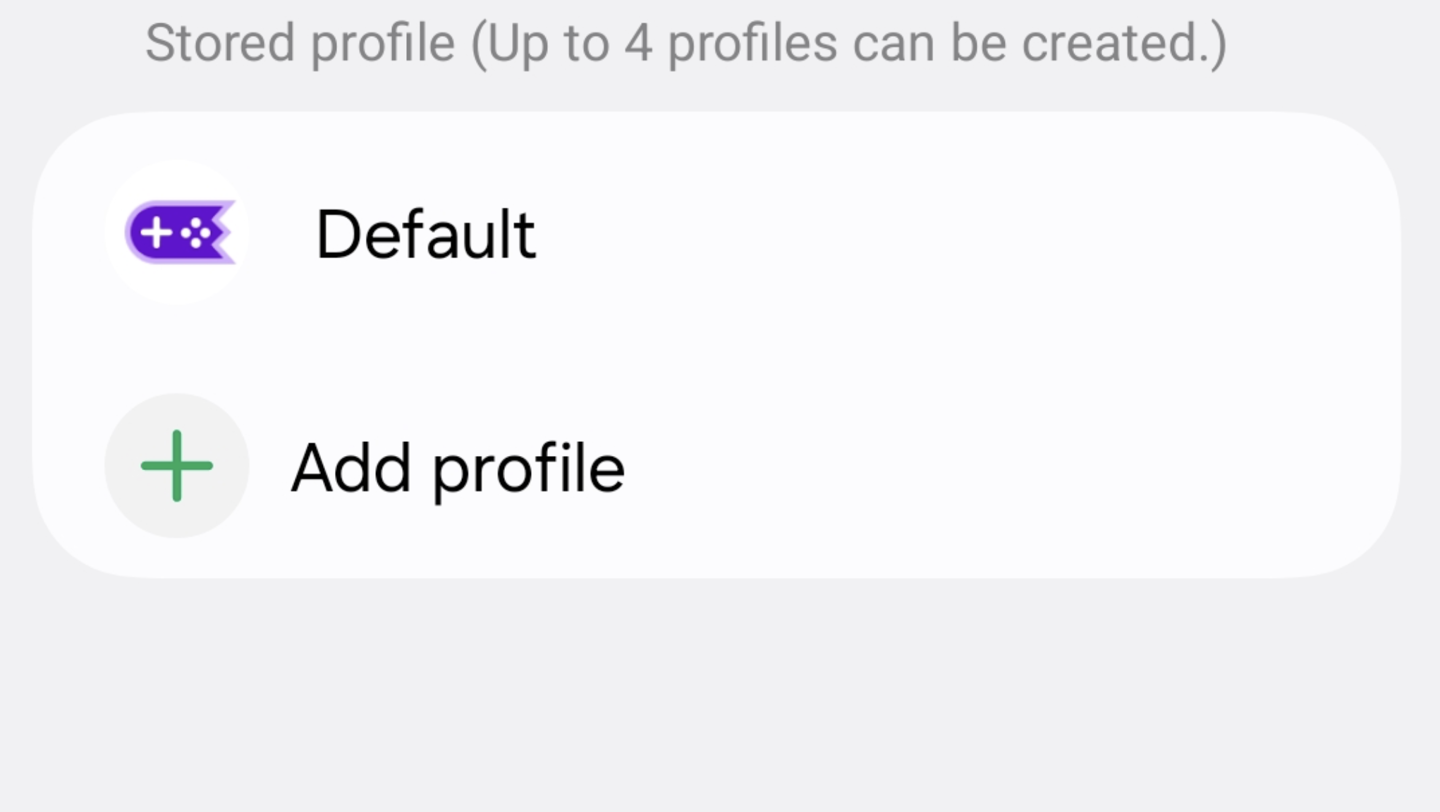Hit the green cross add icon

(177, 466)
